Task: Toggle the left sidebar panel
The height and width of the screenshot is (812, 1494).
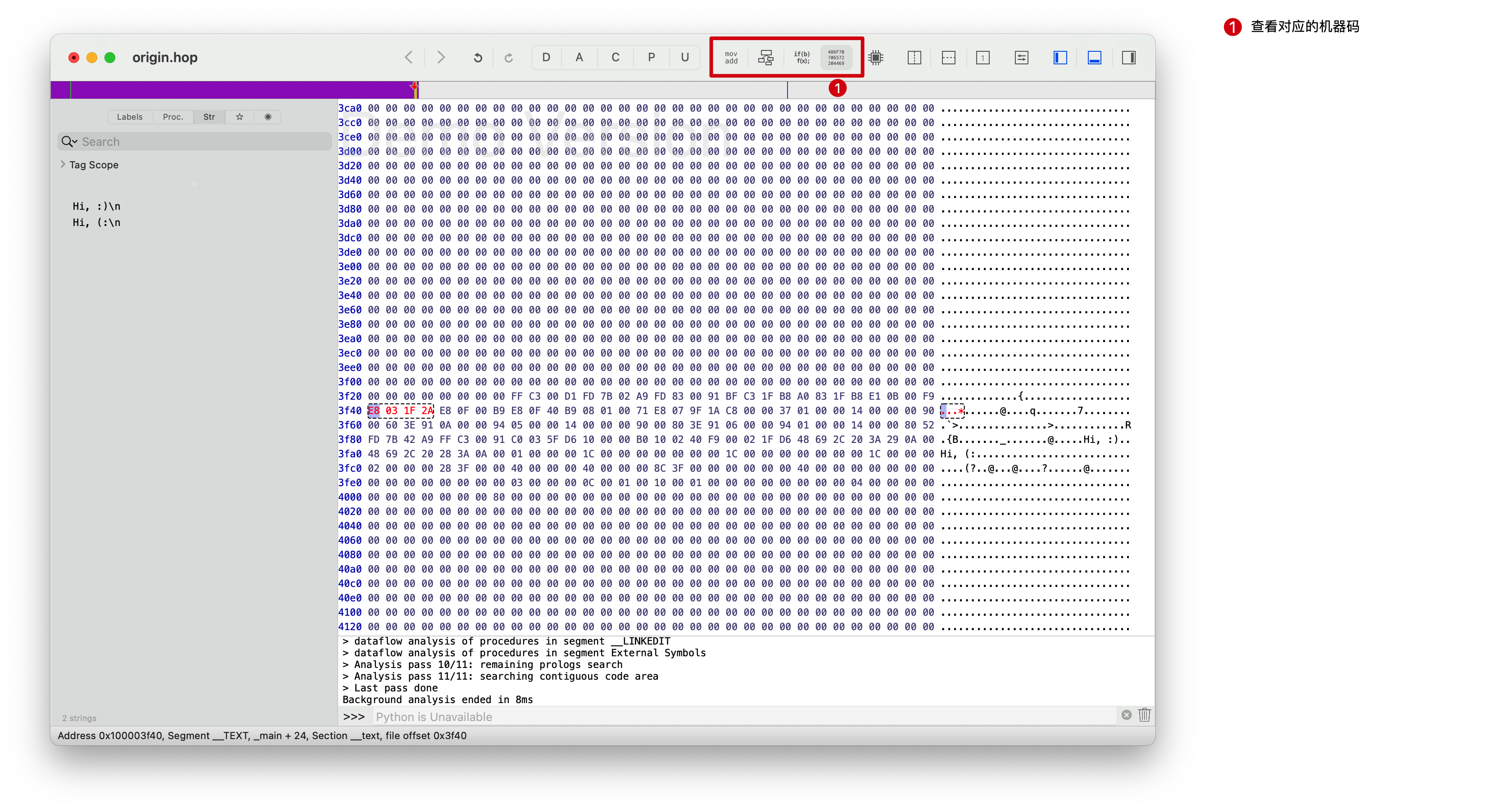Action: coord(1059,57)
